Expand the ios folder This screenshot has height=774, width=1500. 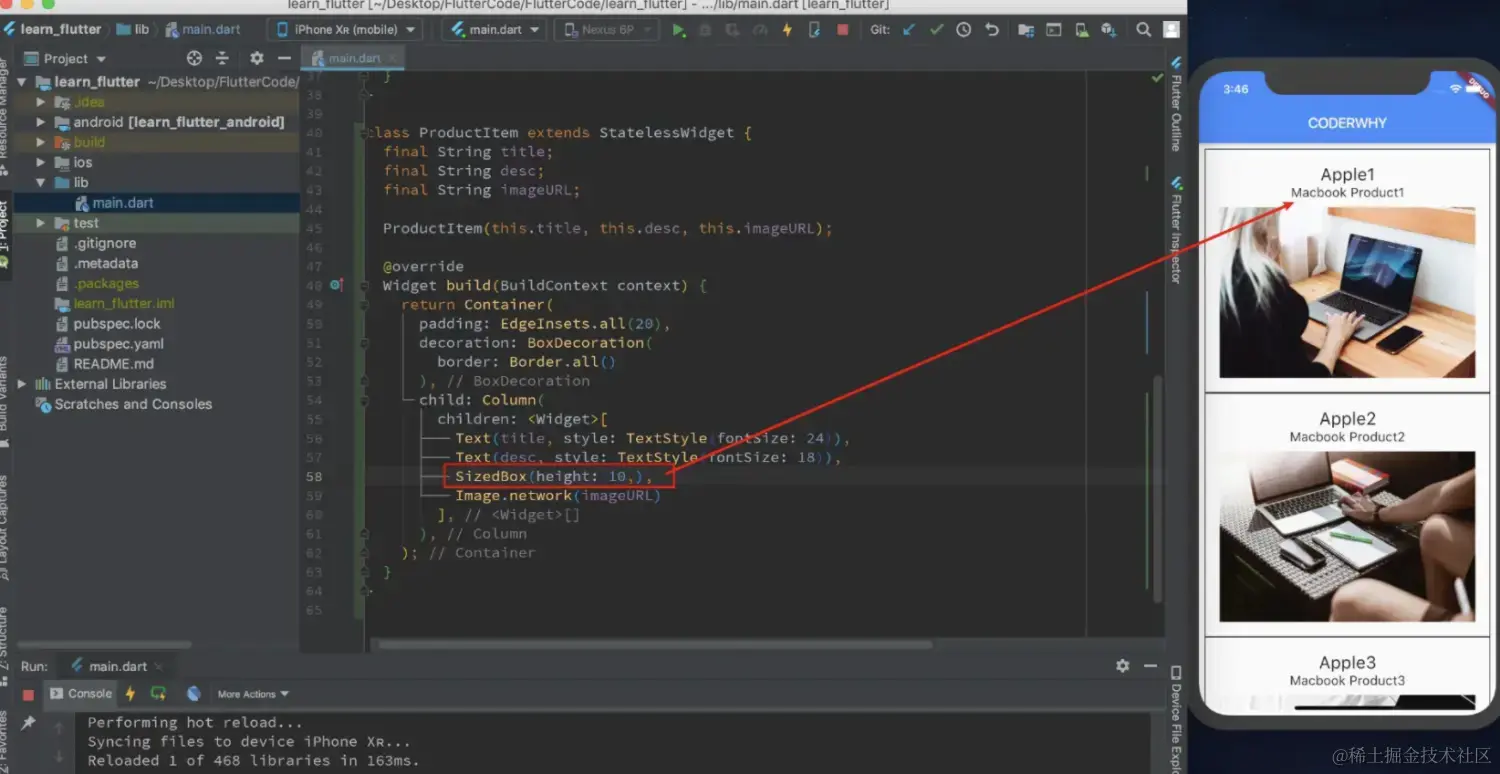pyautogui.click(x=41, y=162)
